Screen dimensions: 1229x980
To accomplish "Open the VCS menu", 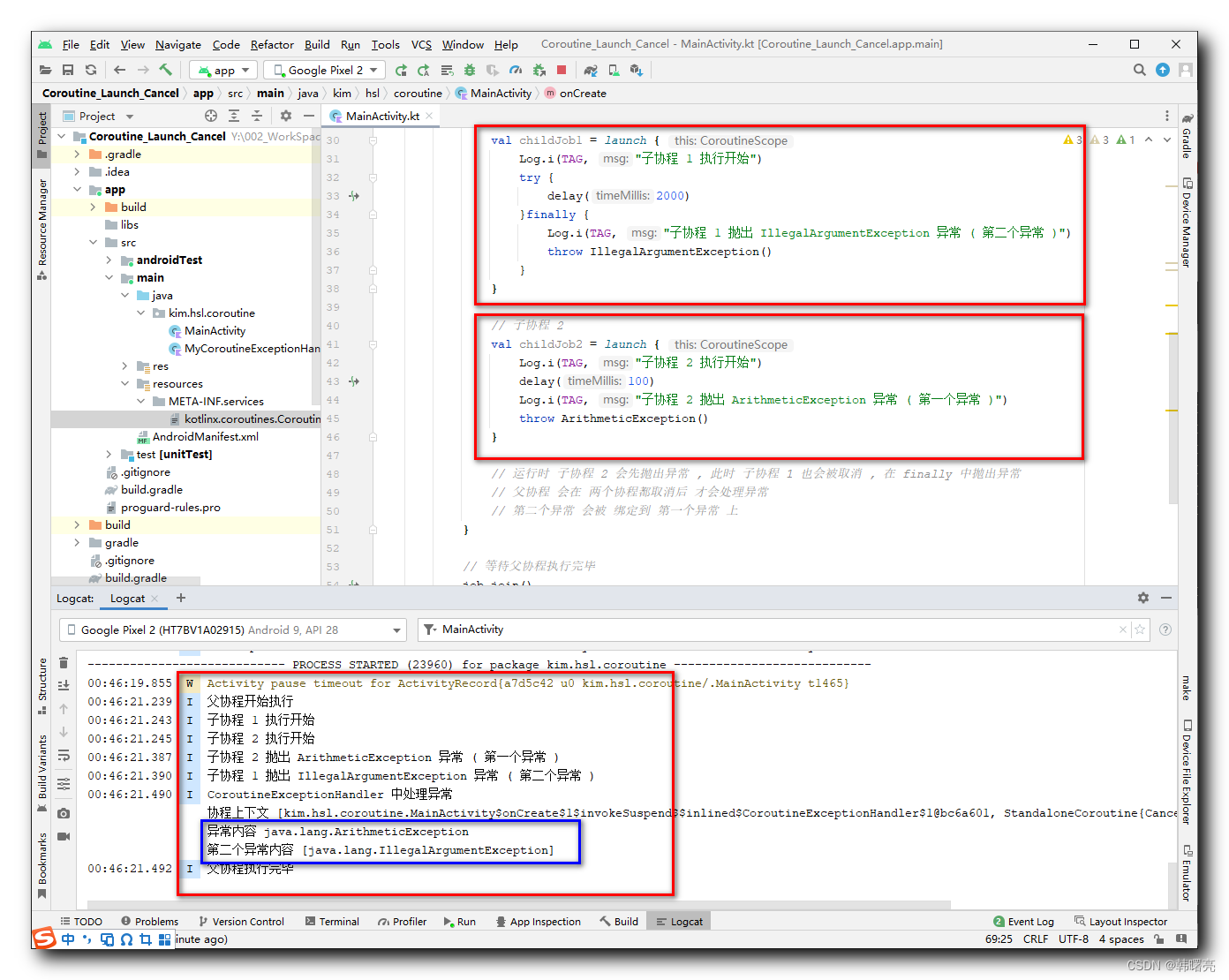I will coord(421,44).
